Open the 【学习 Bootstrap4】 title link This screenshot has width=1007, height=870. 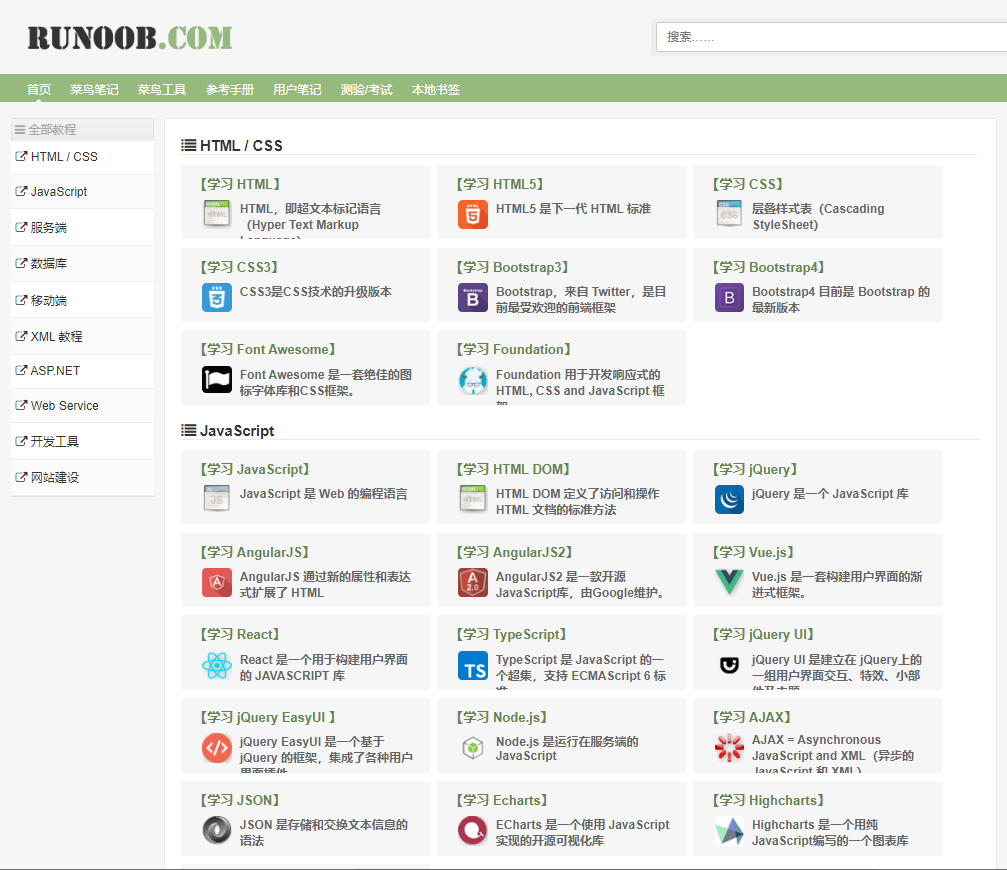click(x=768, y=267)
